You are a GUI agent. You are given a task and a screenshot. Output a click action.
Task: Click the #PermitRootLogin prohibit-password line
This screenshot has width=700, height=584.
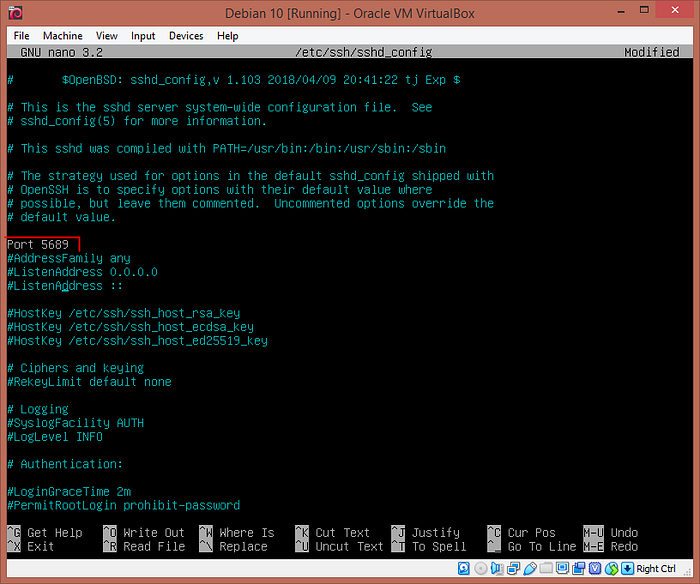click(124, 505)
